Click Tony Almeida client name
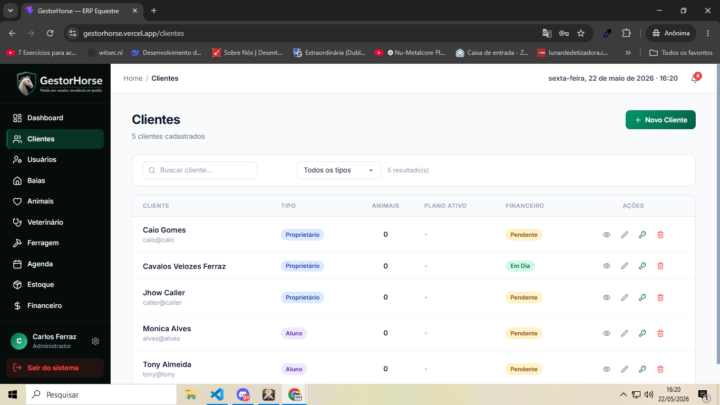The image size is (720, 405). click(167, 364)
